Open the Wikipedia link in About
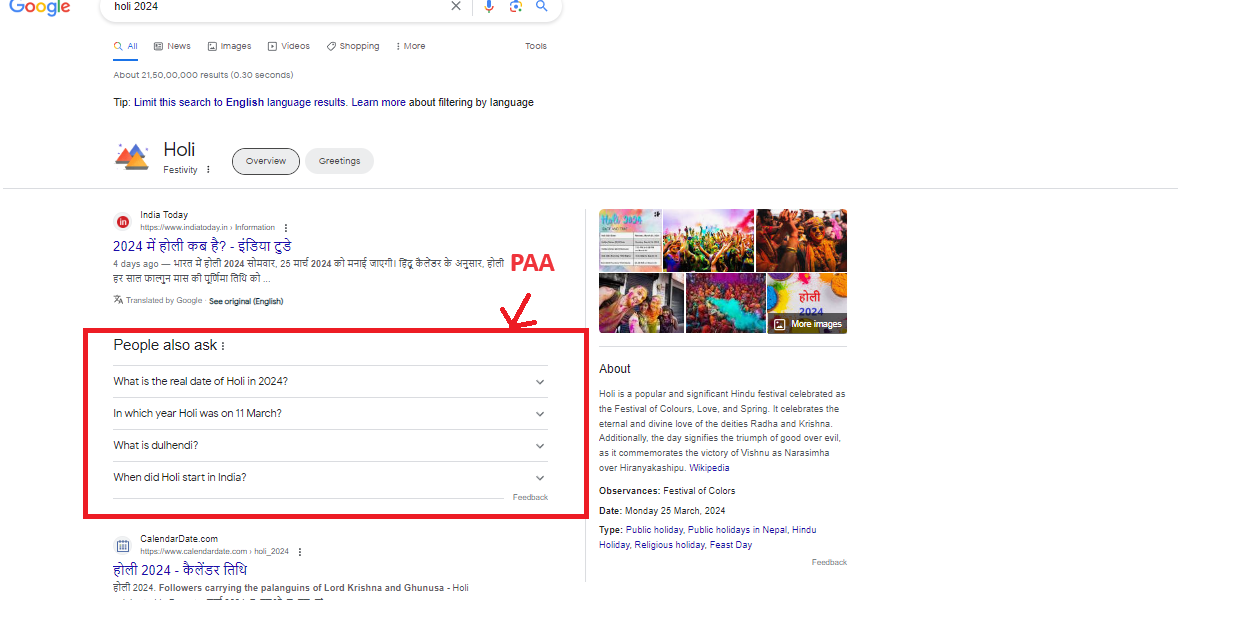Viewport: 1237px width, 623px height. coord(709,468)
